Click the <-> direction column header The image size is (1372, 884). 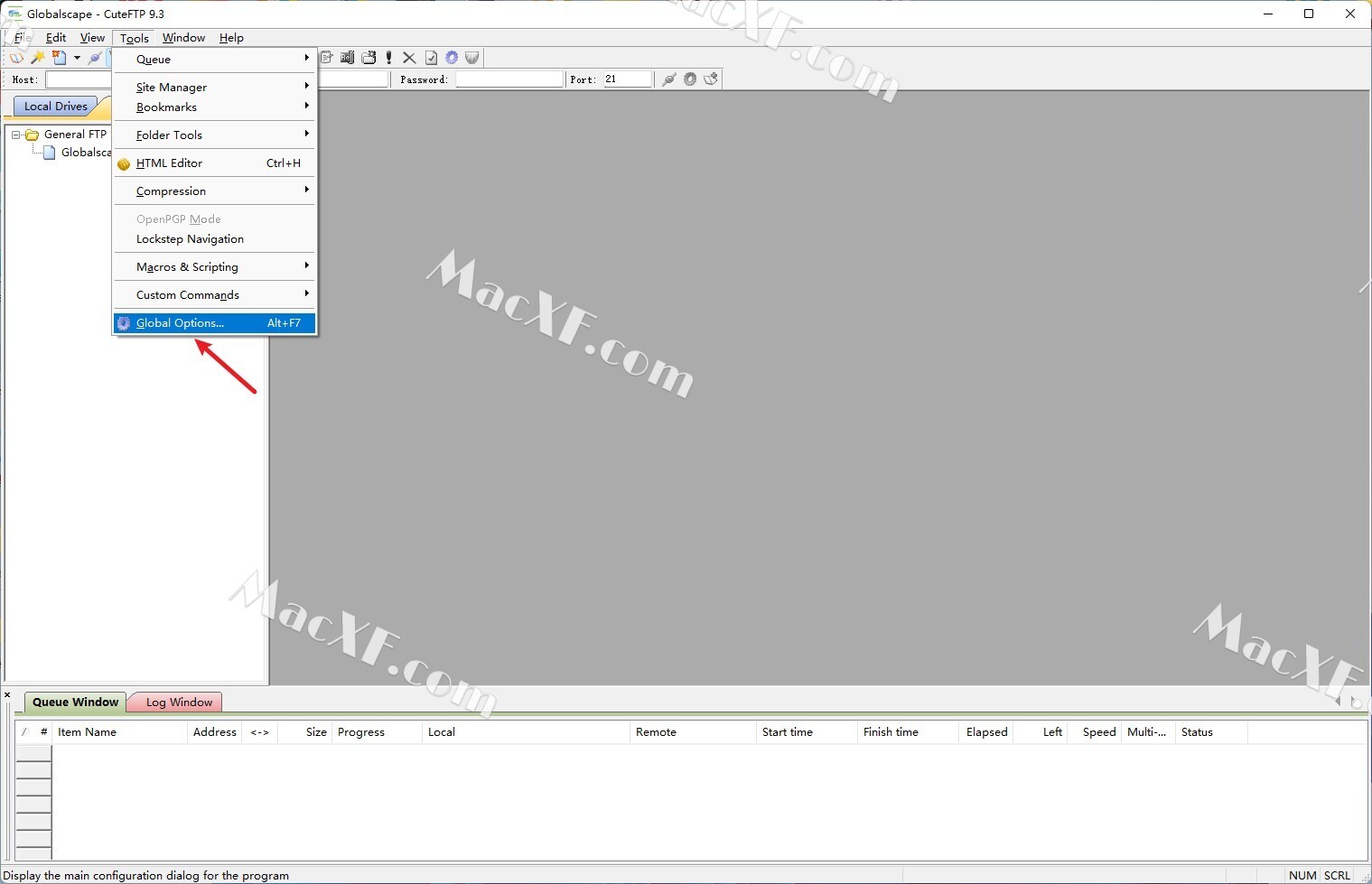260,732
